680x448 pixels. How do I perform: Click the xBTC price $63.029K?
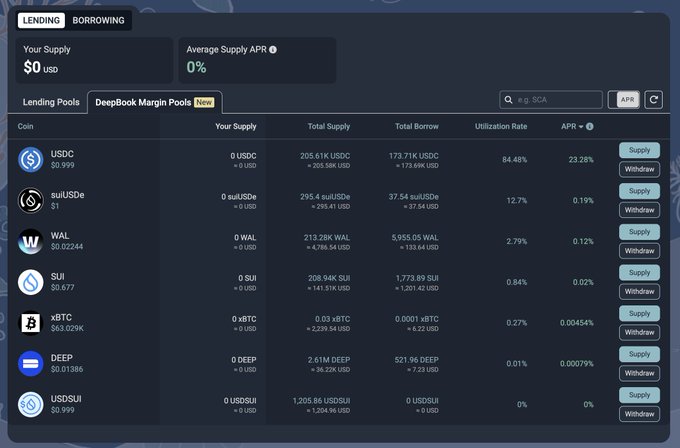(x=67, y=328)
